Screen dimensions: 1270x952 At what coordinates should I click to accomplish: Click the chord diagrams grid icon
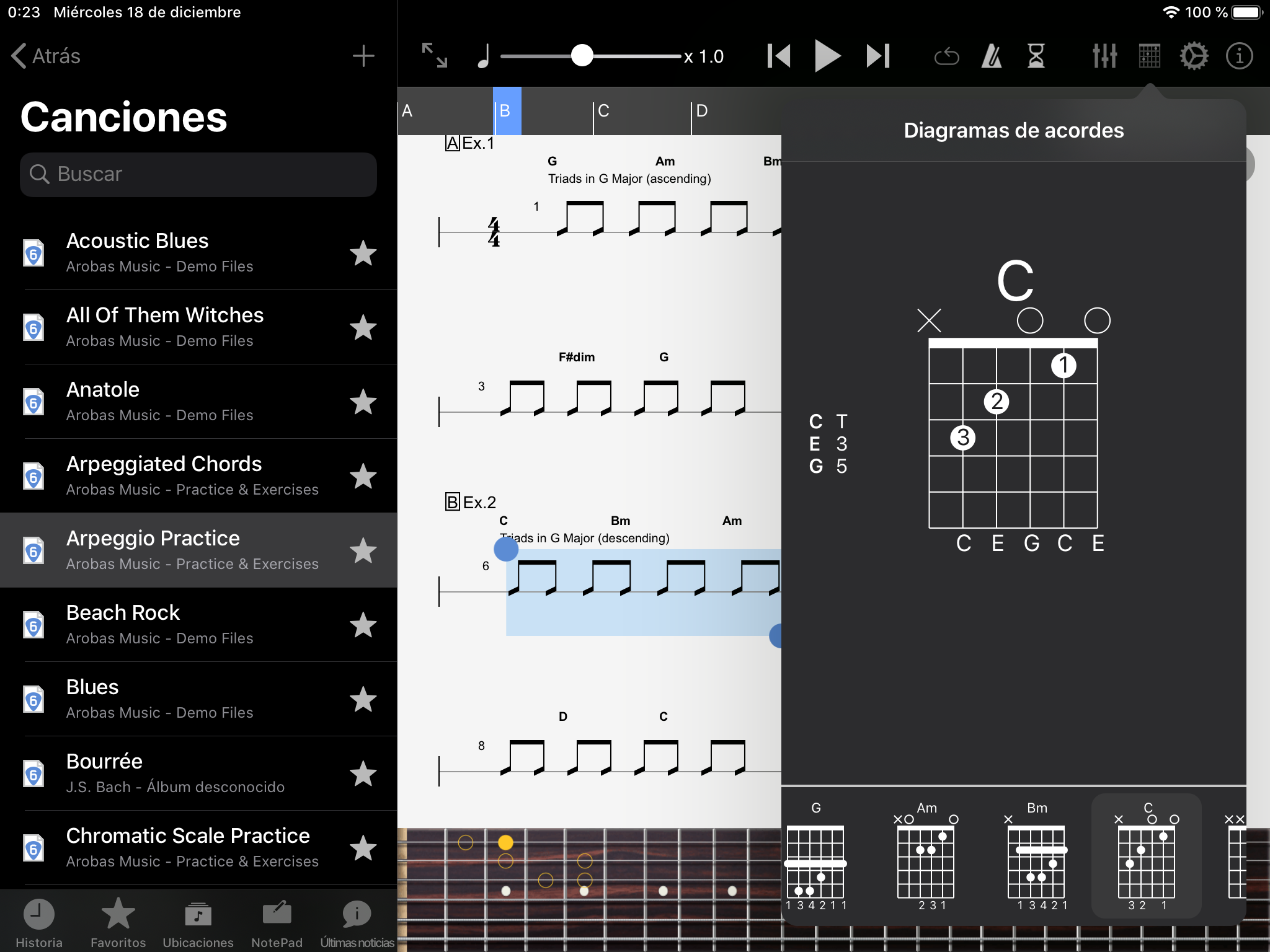(1149, 56)
